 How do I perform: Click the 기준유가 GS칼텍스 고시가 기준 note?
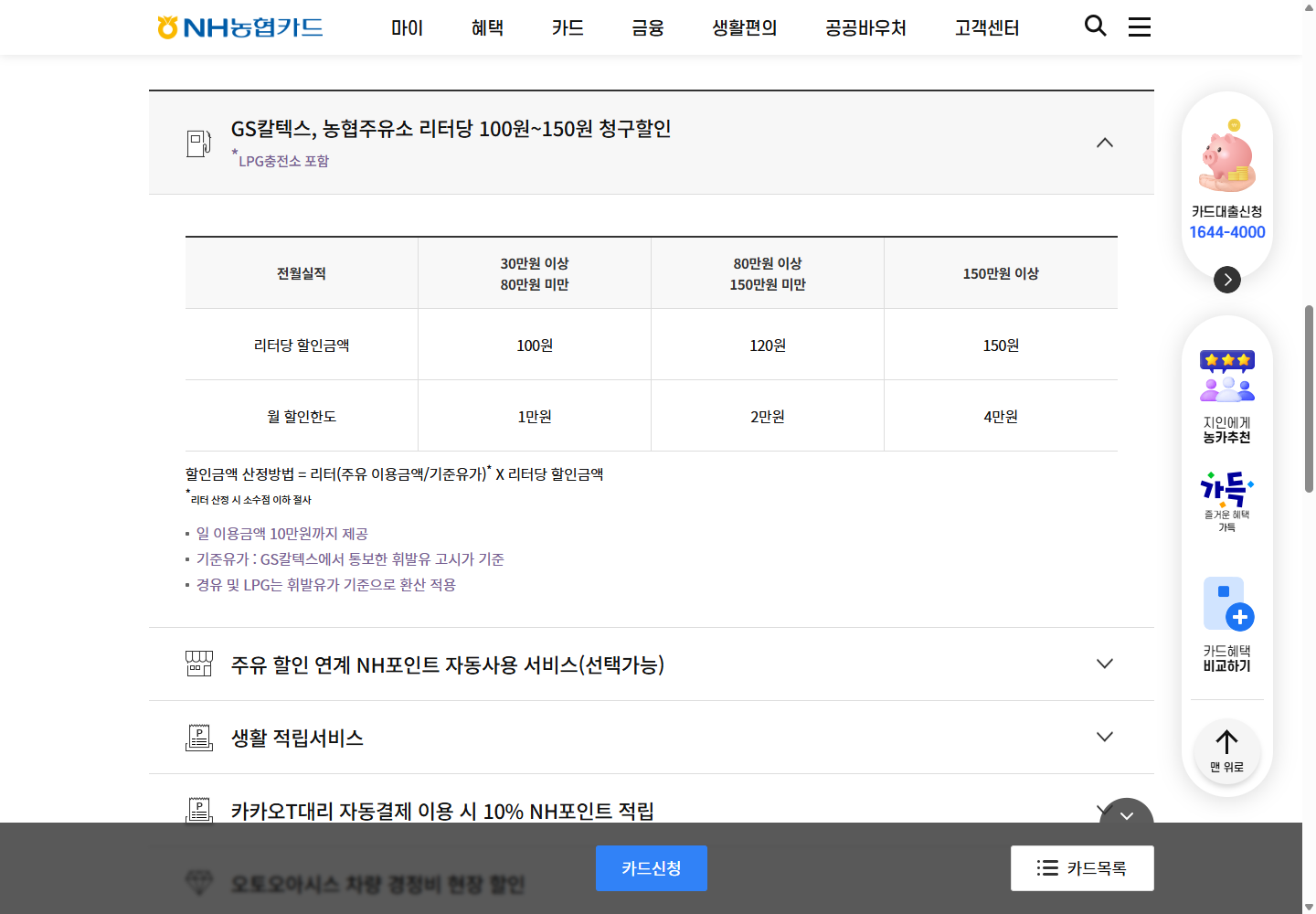[350, 558]
